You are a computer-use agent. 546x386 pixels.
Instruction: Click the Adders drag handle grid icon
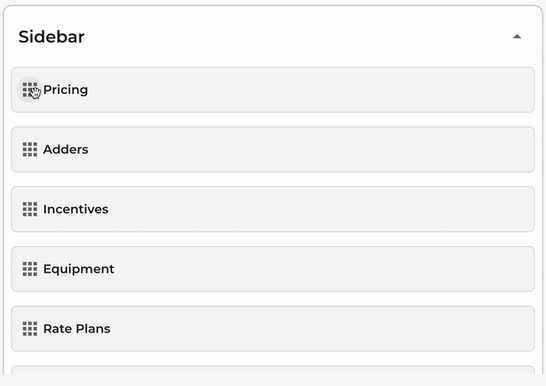(x=30, y=150)
